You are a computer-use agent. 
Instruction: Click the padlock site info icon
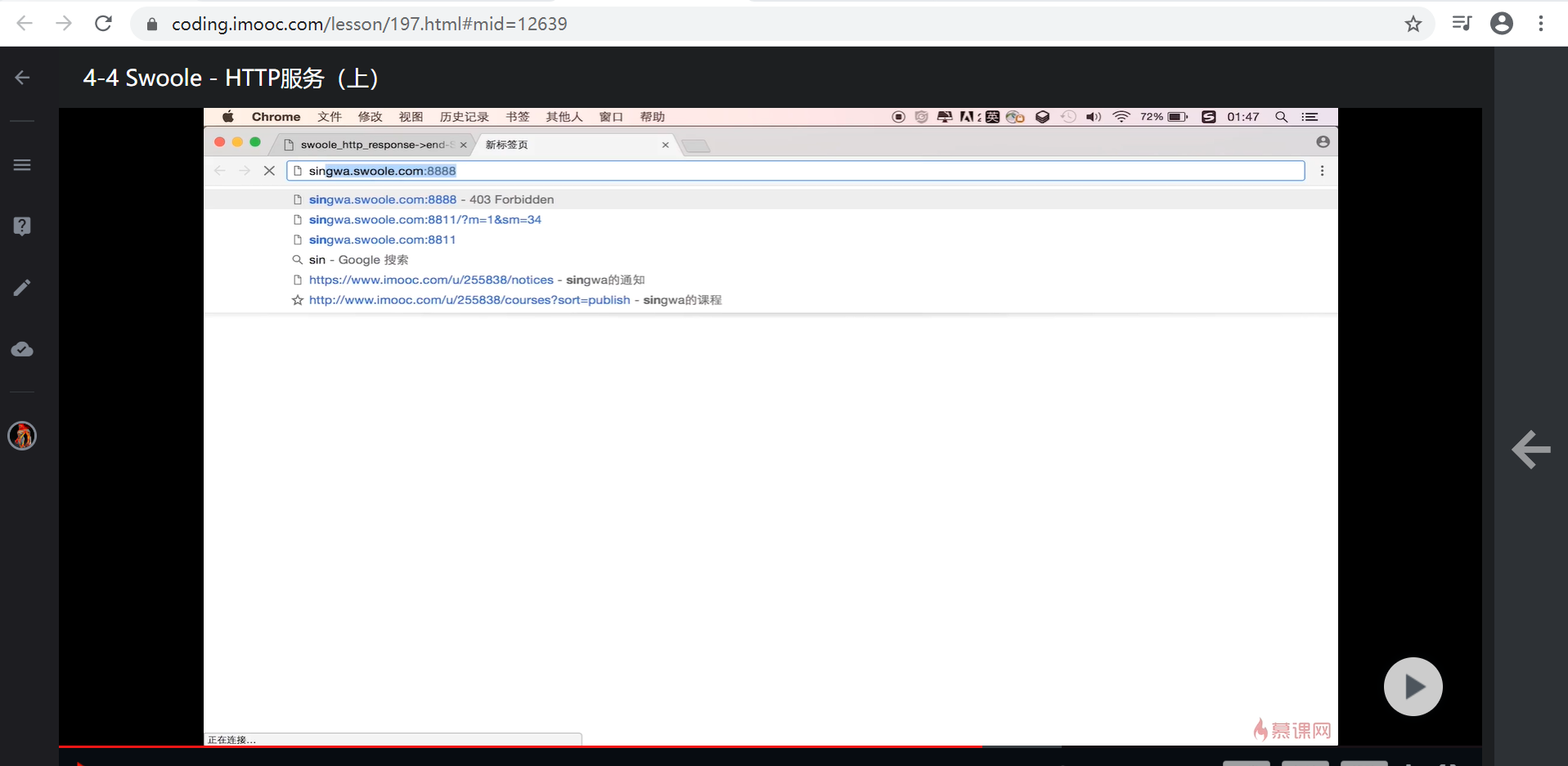pos(151,25)
